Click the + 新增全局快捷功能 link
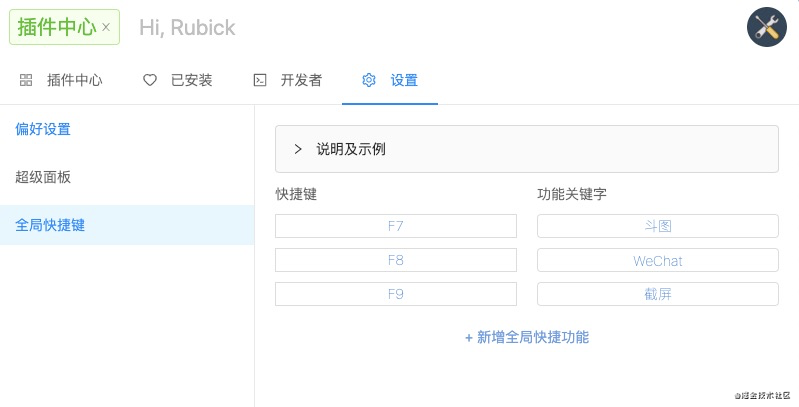Image resolution: width=799 pixels, height=407 pixels. [527, 337]
